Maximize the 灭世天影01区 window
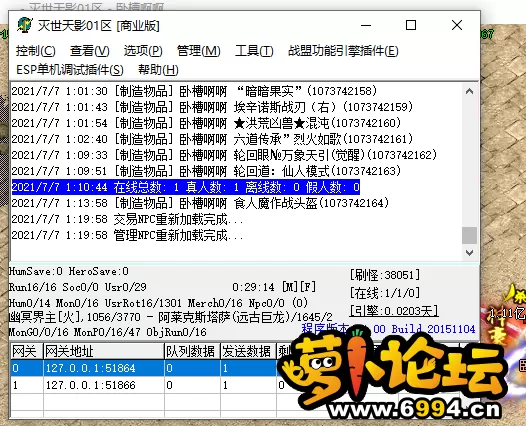 [411, 25]
